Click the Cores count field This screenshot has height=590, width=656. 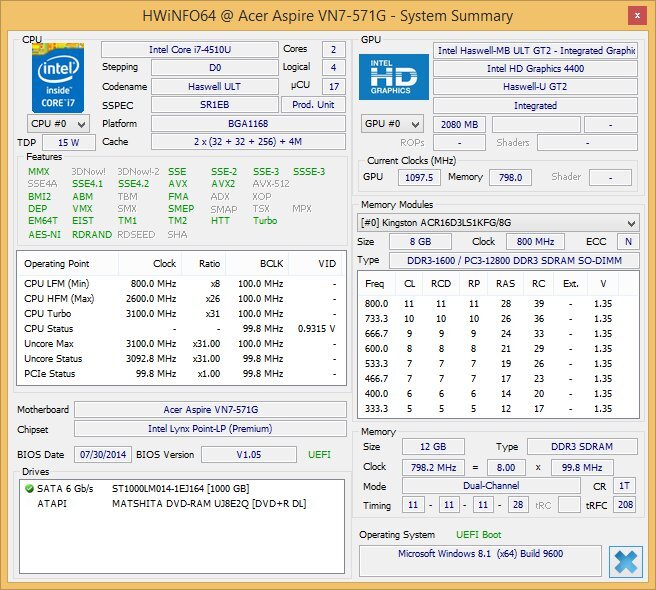coord(333,49)
